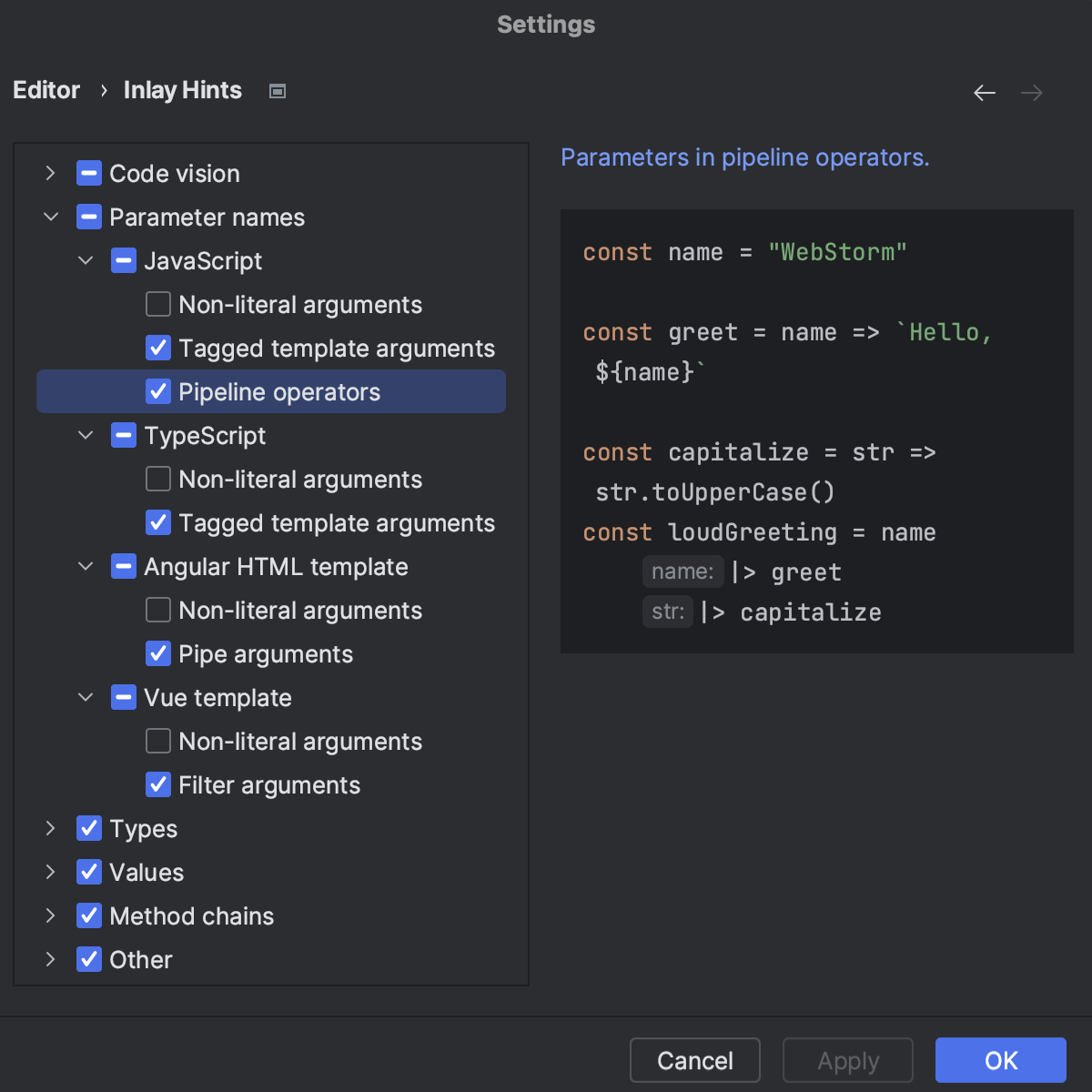This screenshot has height=1092, width=1092.
Task: Uncheck Filter arguments under Vue template
Action: pyautogui.click(x=157, y=784)
